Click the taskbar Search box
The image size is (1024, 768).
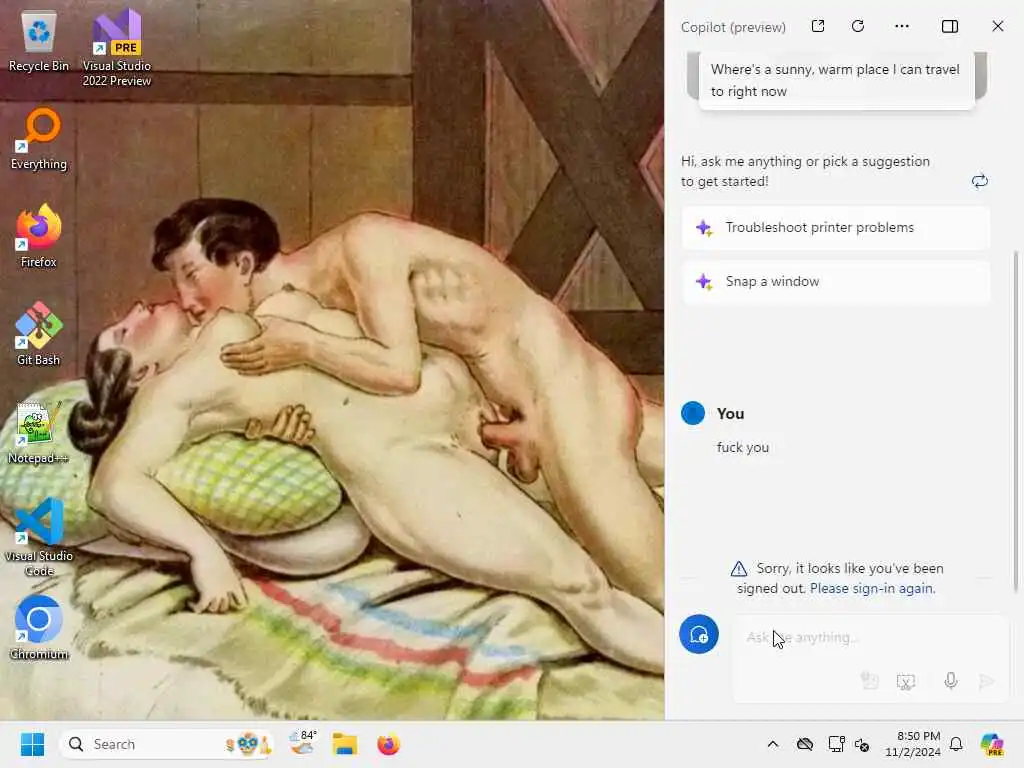click(x=166, y=744)
